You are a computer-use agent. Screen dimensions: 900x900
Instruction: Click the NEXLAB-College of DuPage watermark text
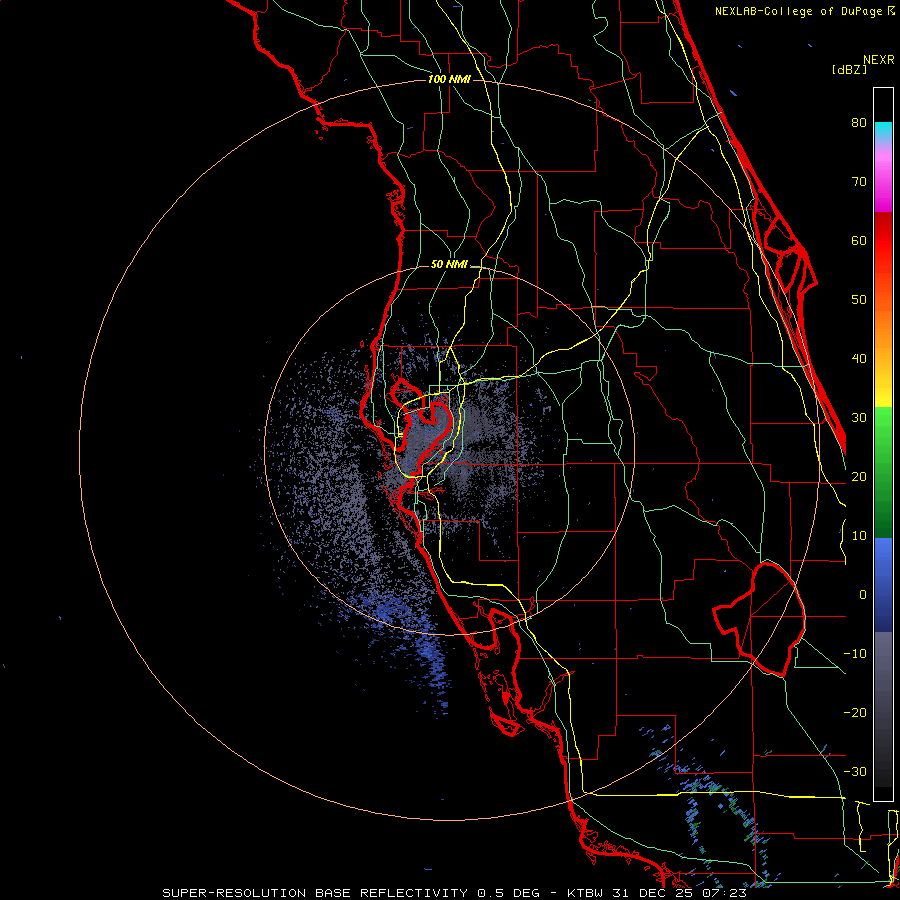pyautogui.click(x=800, y=11)
